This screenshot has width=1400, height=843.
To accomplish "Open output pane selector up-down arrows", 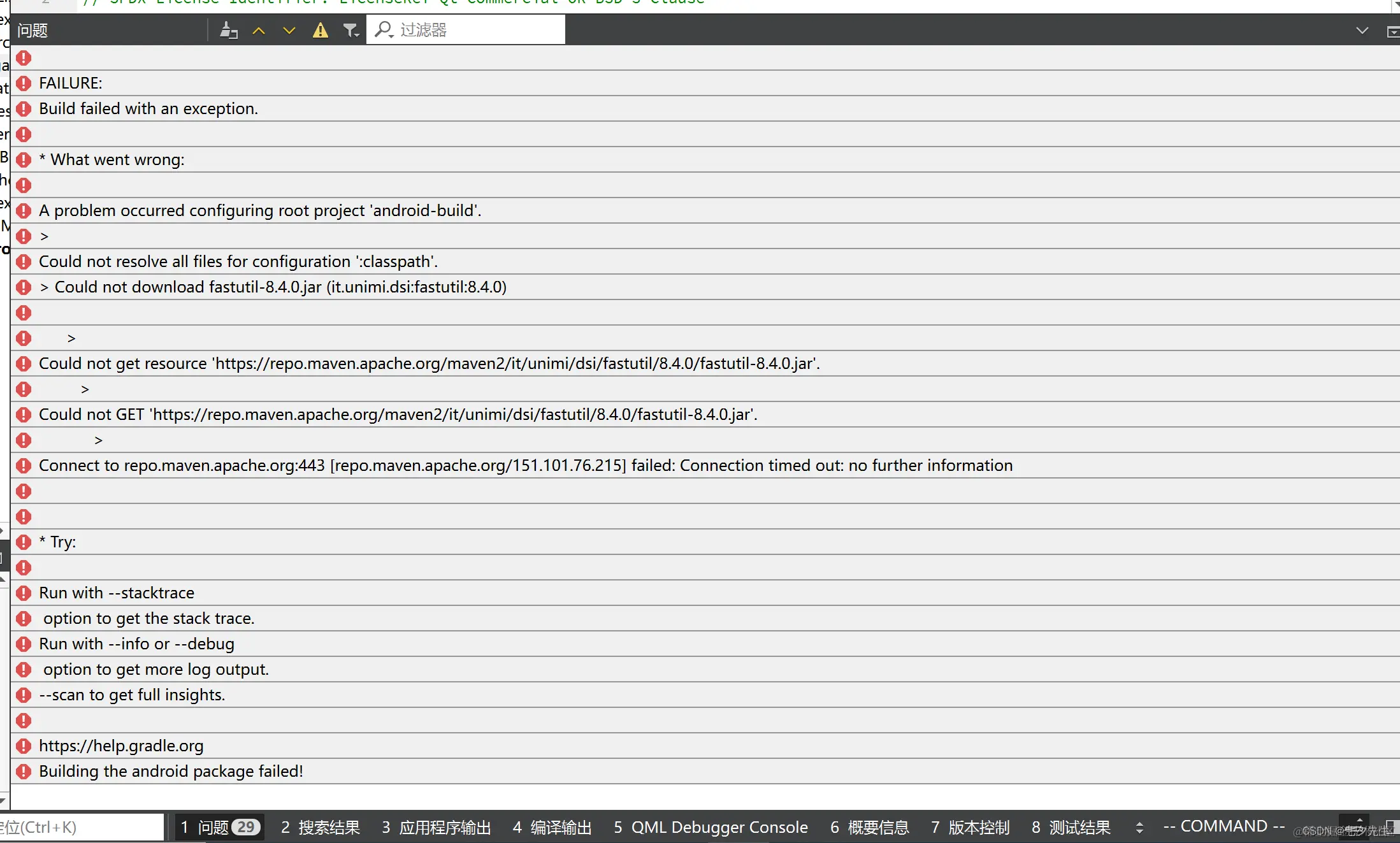I will click(1139, 827).
